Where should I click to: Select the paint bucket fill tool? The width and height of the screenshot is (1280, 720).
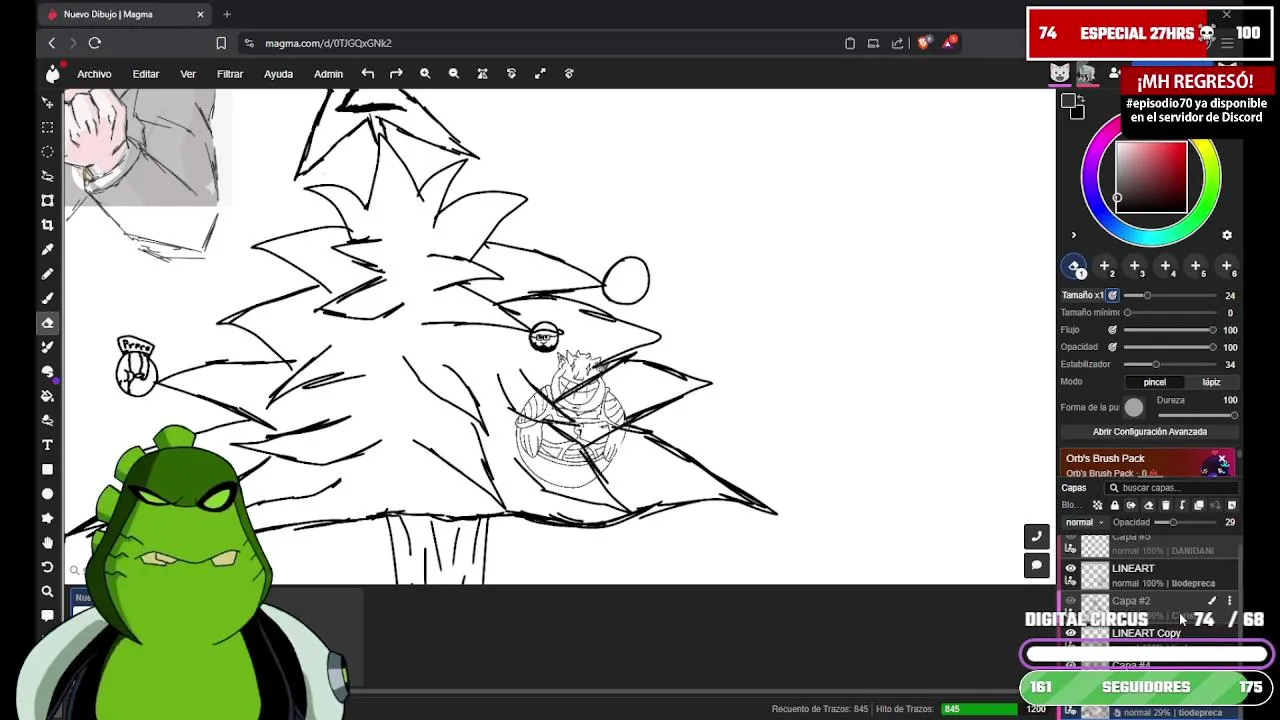[x=47, y=396]
